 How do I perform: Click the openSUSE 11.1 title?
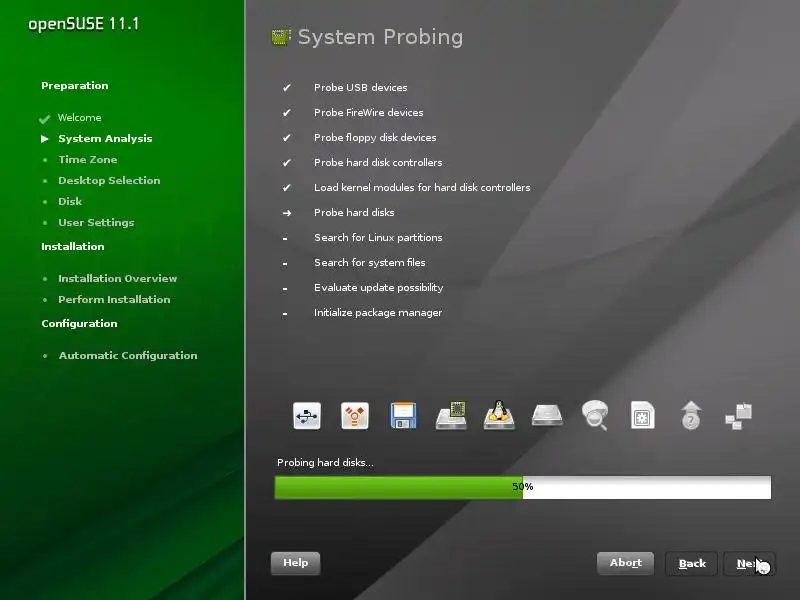click(x=84, y=24)
